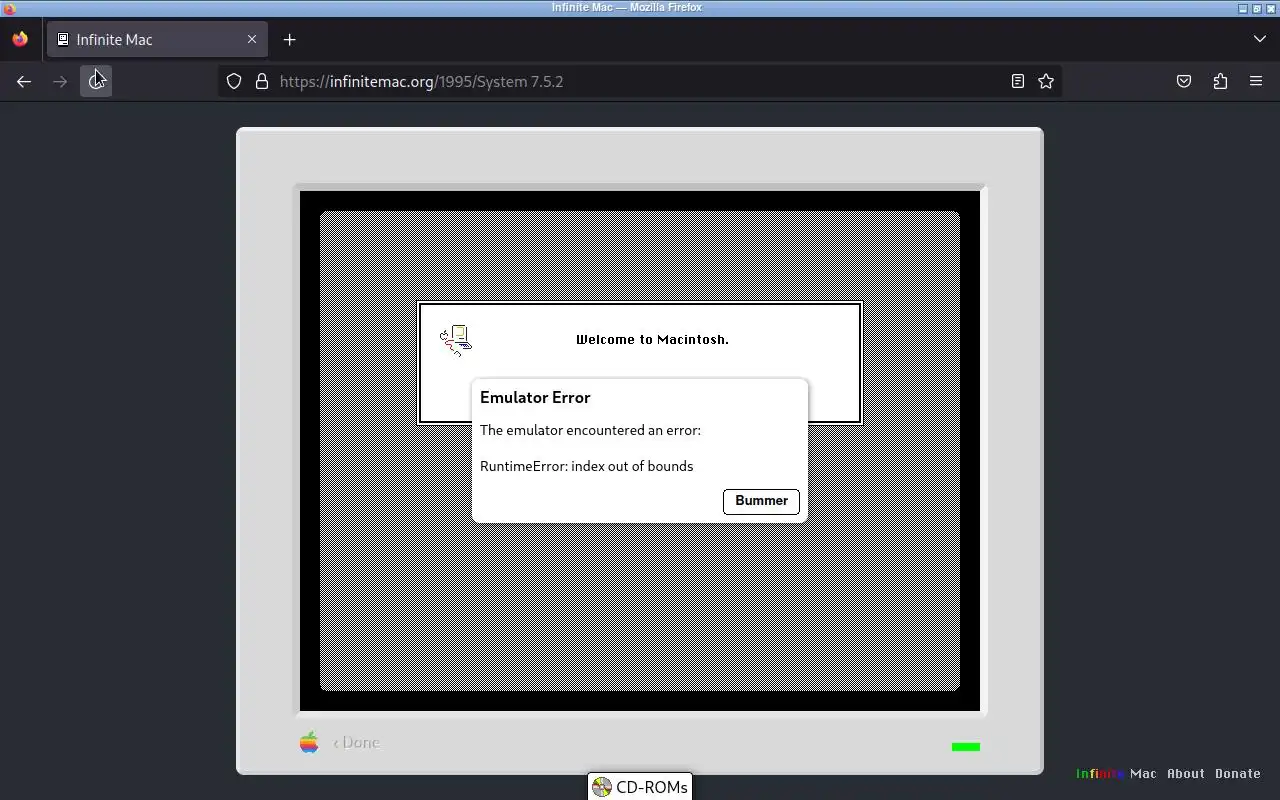Image resolution: width=1280 pixels, height=800 pixels.
Task: Open the CD-ROMs drawer tab
Action: (640, 787)
